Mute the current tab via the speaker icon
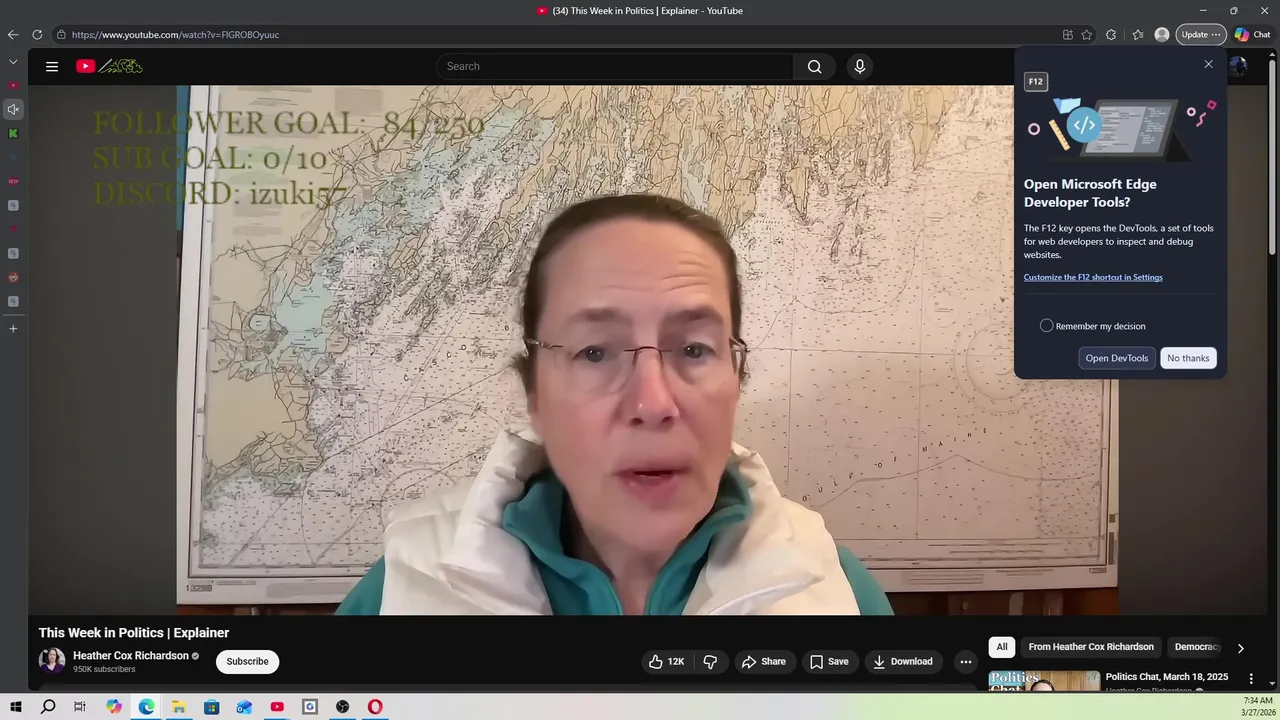This screenshot has width=1280, height=720. click(x=13, y=109)
